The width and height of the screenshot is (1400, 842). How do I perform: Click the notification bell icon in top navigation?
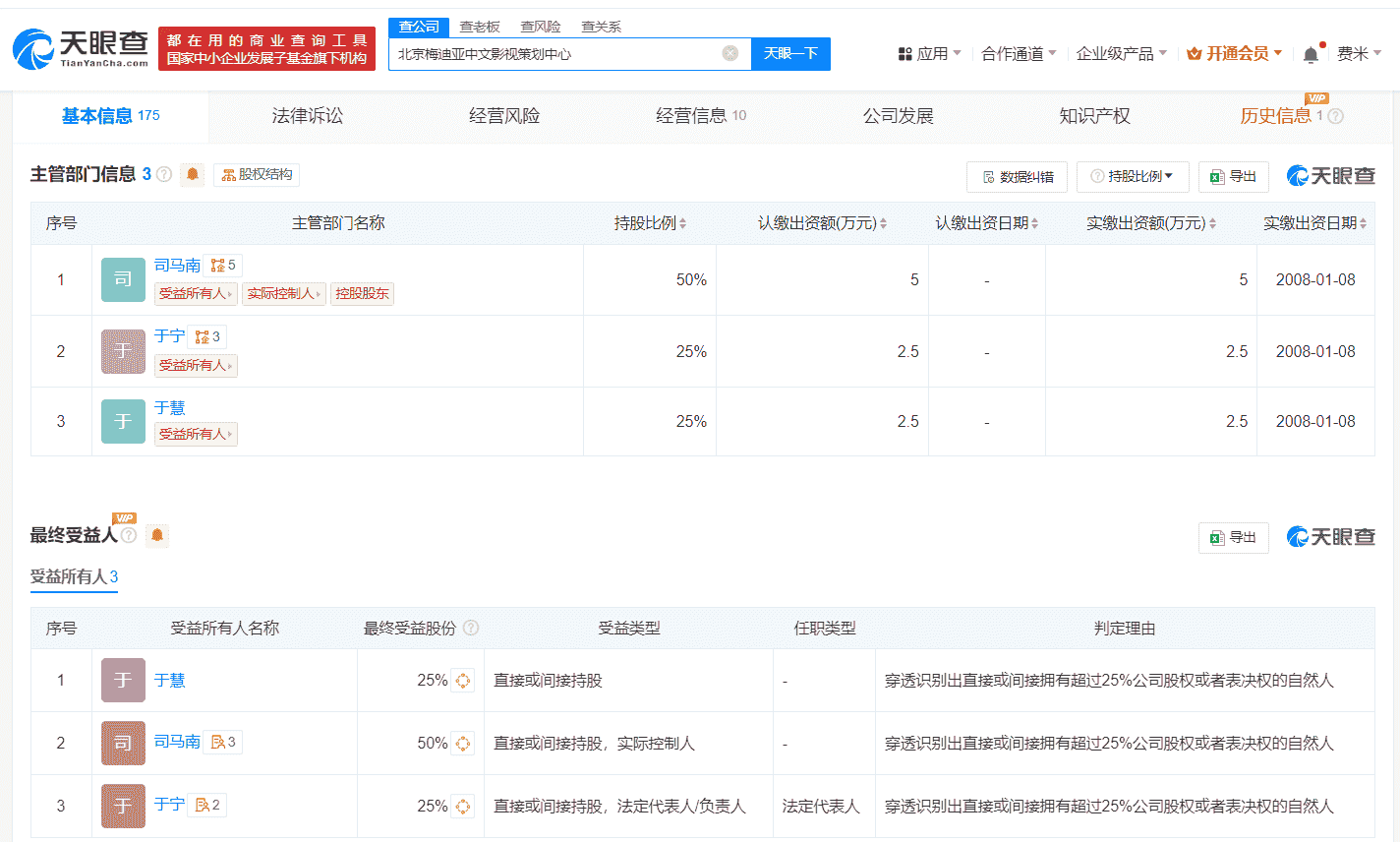1310,53
